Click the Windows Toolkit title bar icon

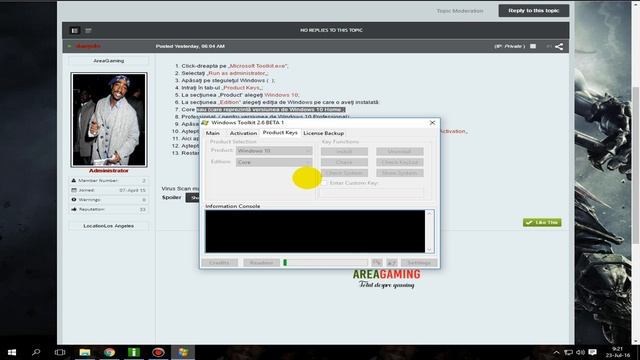pyautogui.click(x=205, y=123)
